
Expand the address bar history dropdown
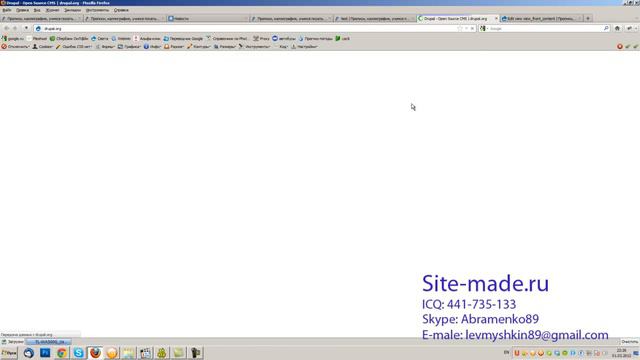[x=467, y=29]
